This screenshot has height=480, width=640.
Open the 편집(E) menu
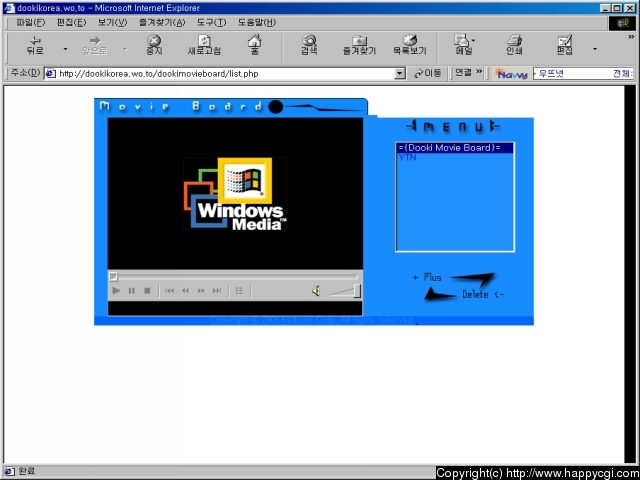(x=71, y=22)
